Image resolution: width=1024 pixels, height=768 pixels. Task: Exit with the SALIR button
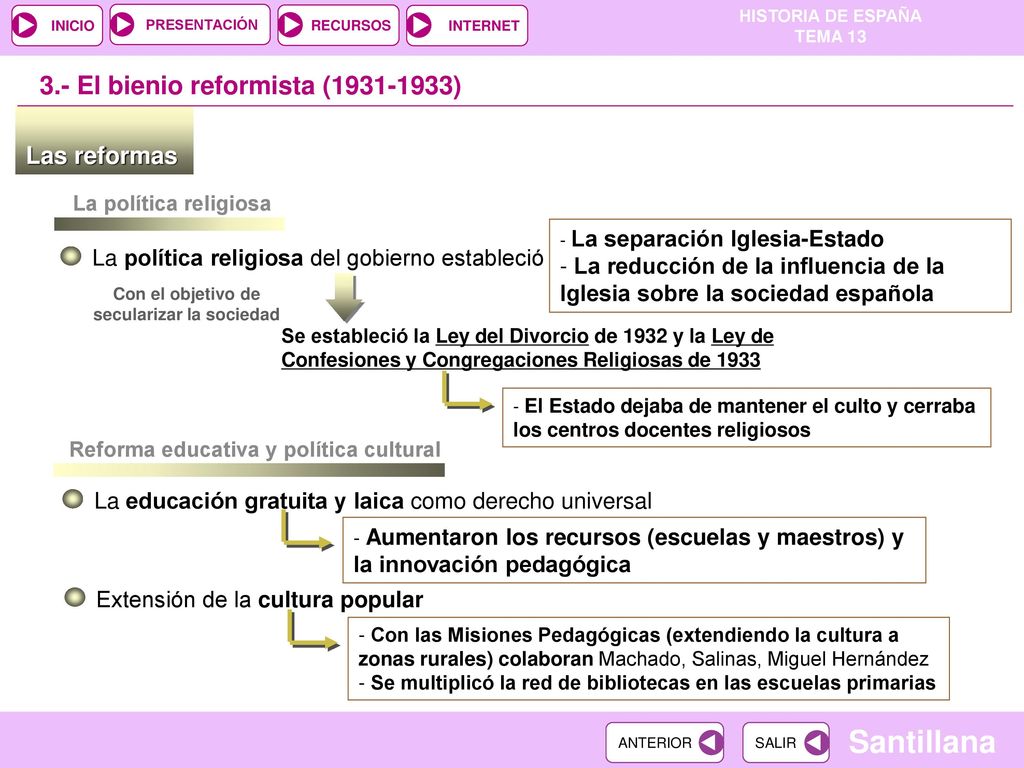[786, 743]
